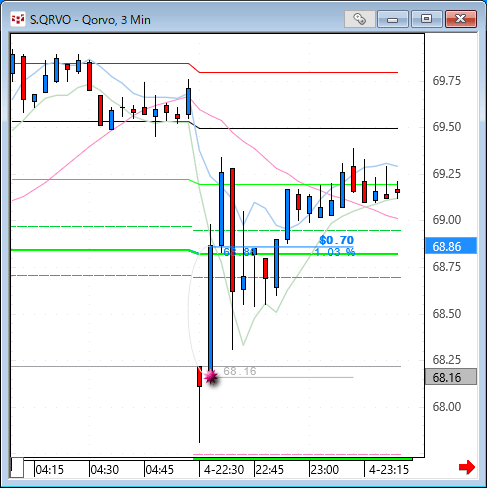The image size is (487, 488).
Task: Click the 68.50 price scale value
Action: (x=447, y=314)
